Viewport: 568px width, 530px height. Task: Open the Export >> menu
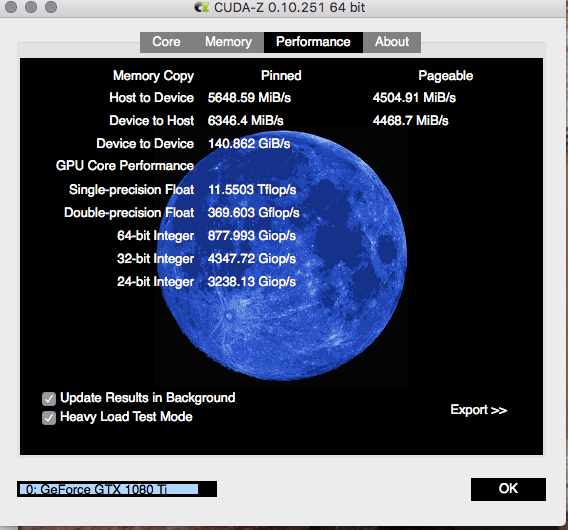click(479, 410)
